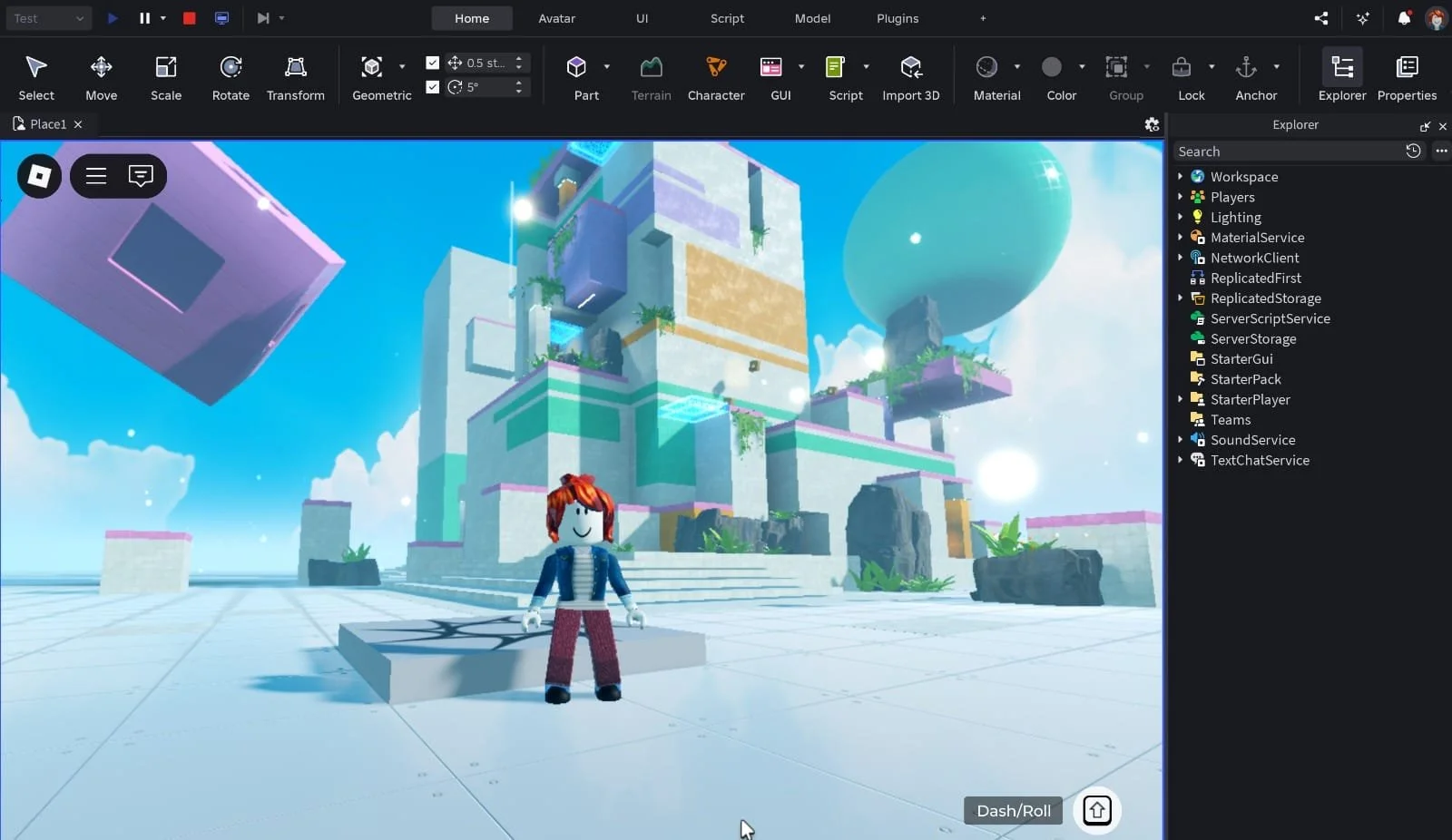1452x840 pixels.
Task: Stop the playtest with red square
Action: click(190, 18)
